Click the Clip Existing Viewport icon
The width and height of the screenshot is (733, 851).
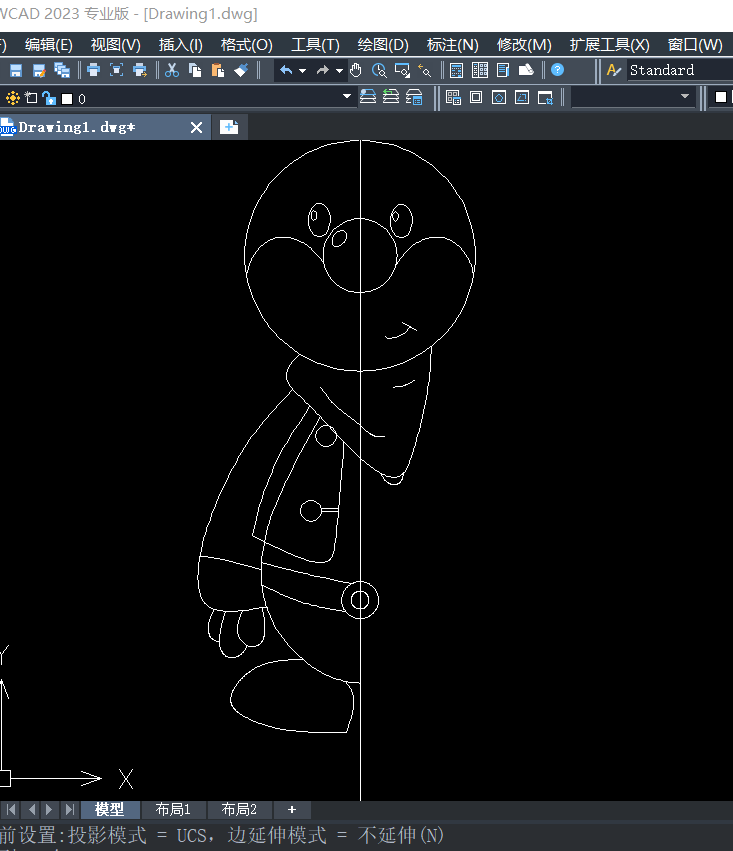click(545, 98)
